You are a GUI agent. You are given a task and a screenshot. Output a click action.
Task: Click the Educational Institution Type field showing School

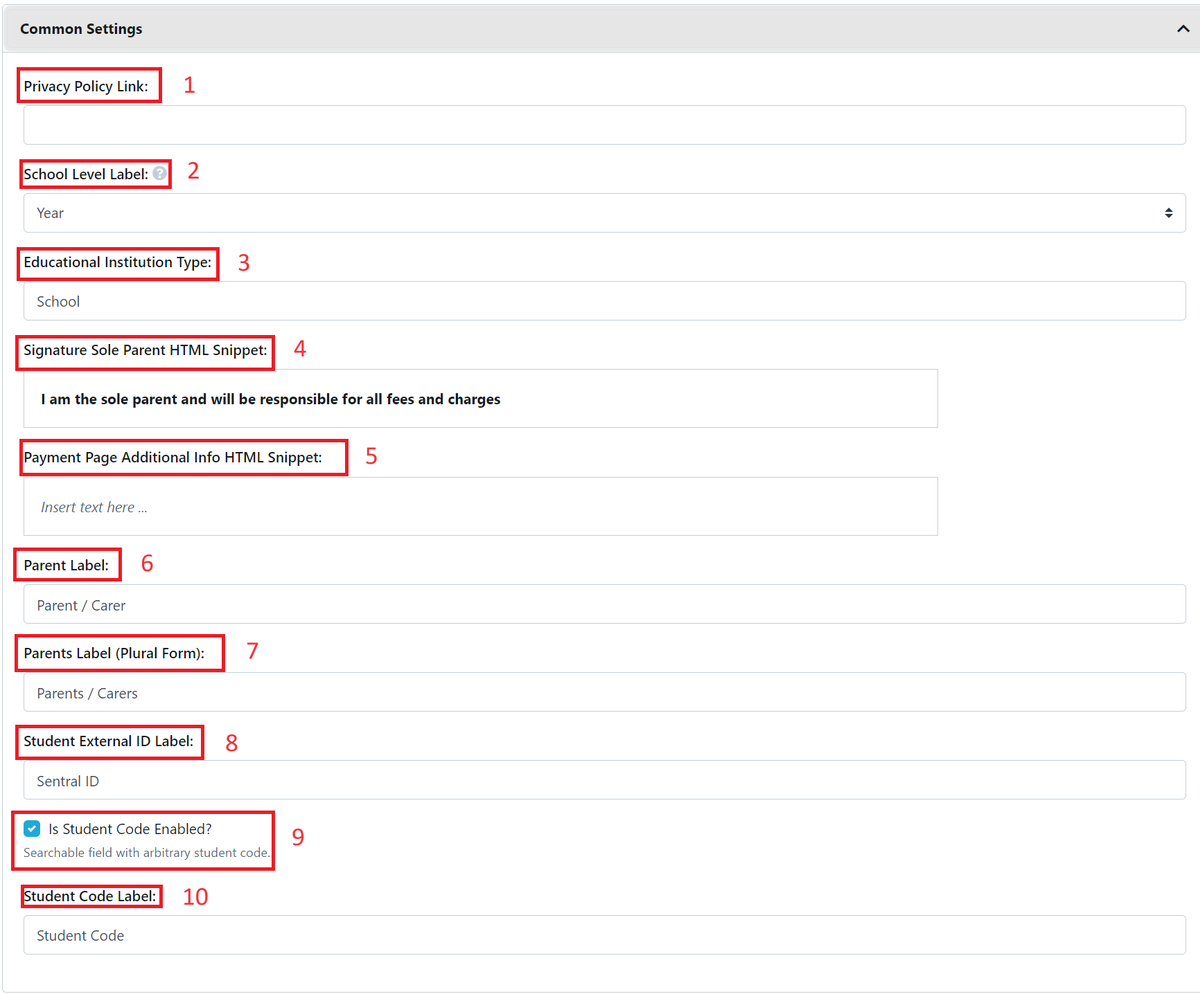600,300
